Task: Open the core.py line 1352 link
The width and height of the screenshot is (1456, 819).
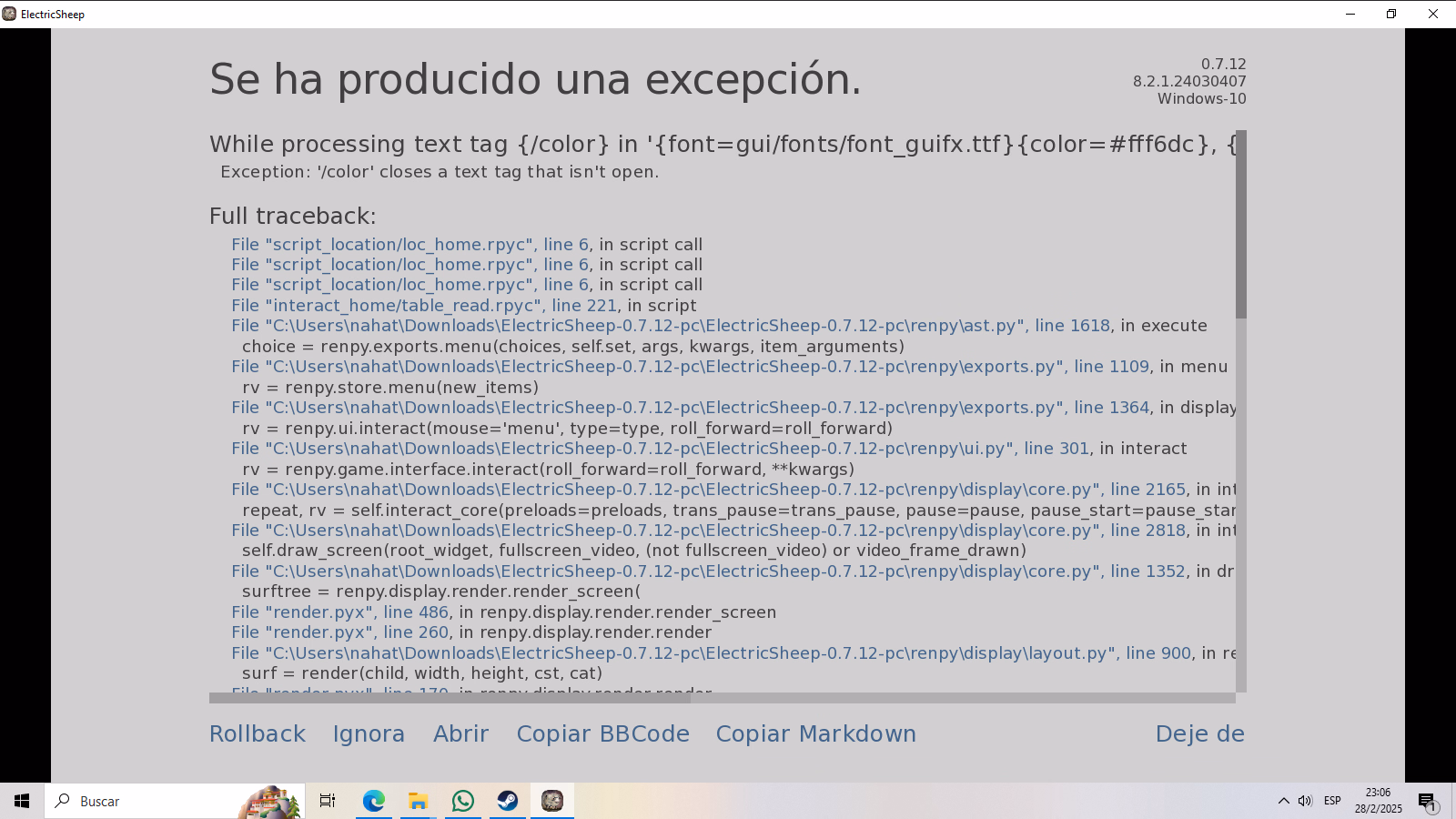Action: pyautogui.click(x=708, y=571)
